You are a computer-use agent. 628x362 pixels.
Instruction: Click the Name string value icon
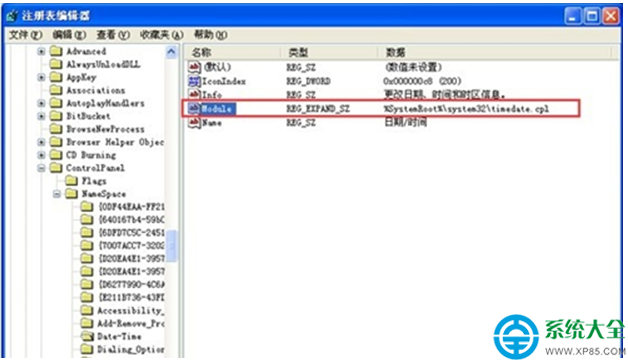tap(195, 123)
